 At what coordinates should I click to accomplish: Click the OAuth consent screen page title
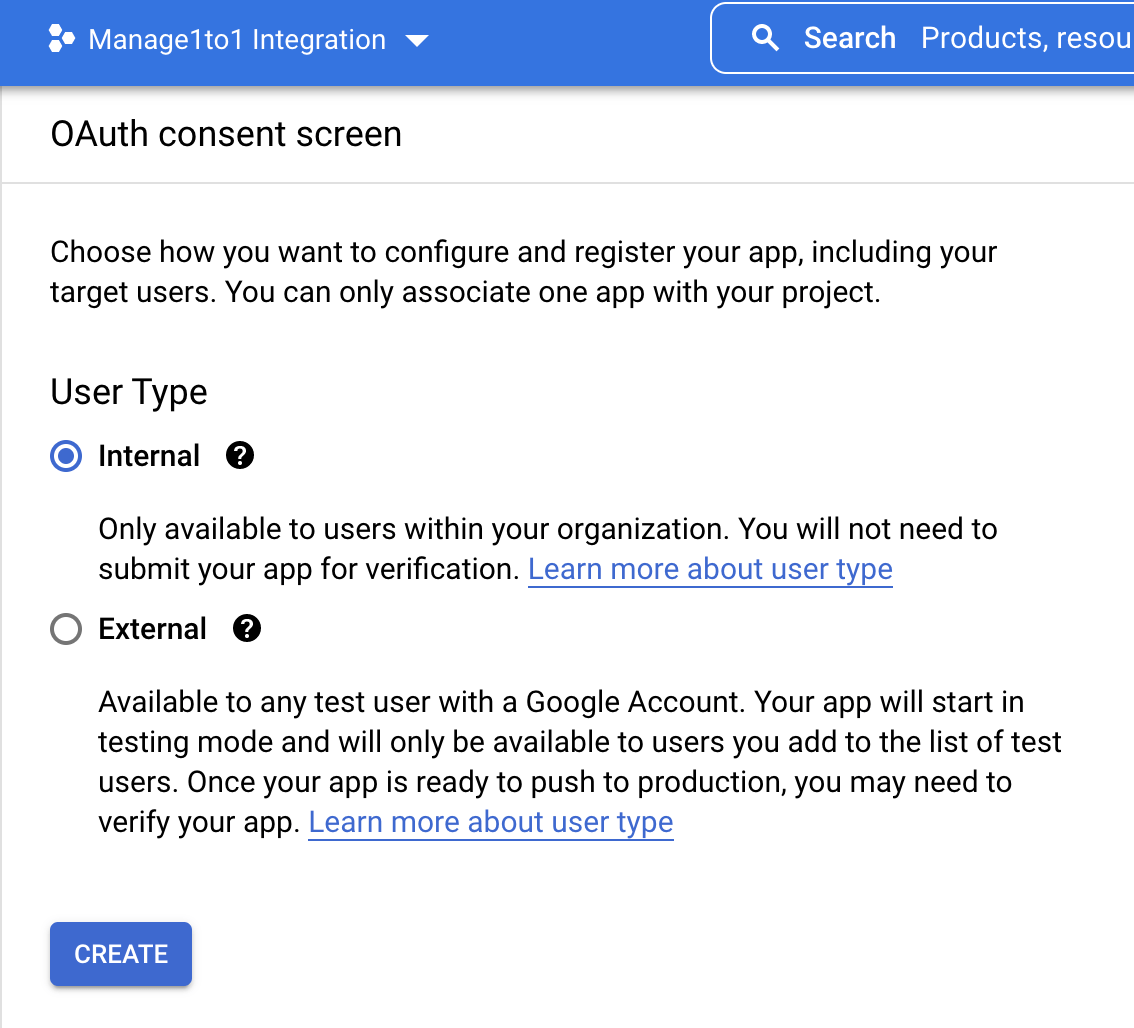[x=226, y=134]
